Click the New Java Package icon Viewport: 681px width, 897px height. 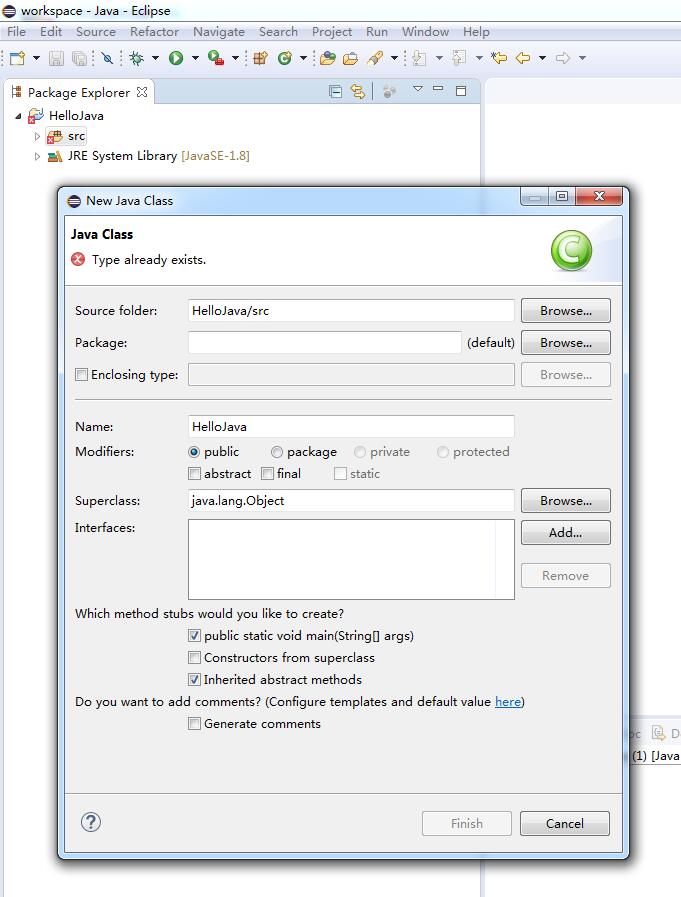[260, 58]
